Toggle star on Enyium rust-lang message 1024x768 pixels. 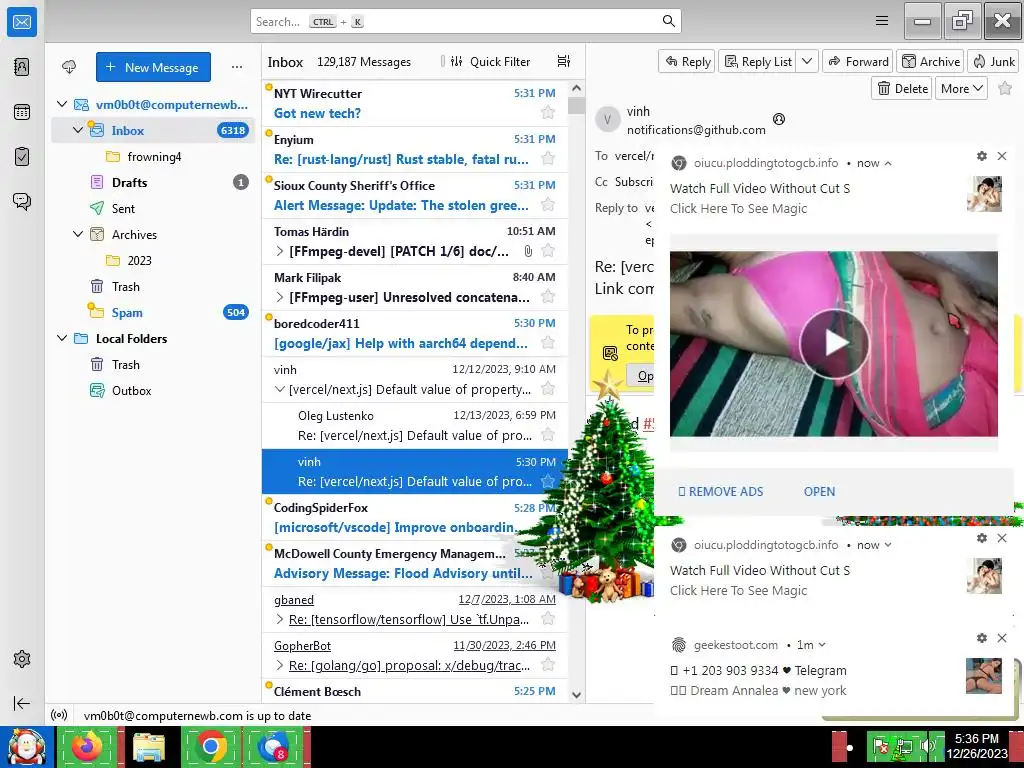pyautogui.click(x=548, y=159)
